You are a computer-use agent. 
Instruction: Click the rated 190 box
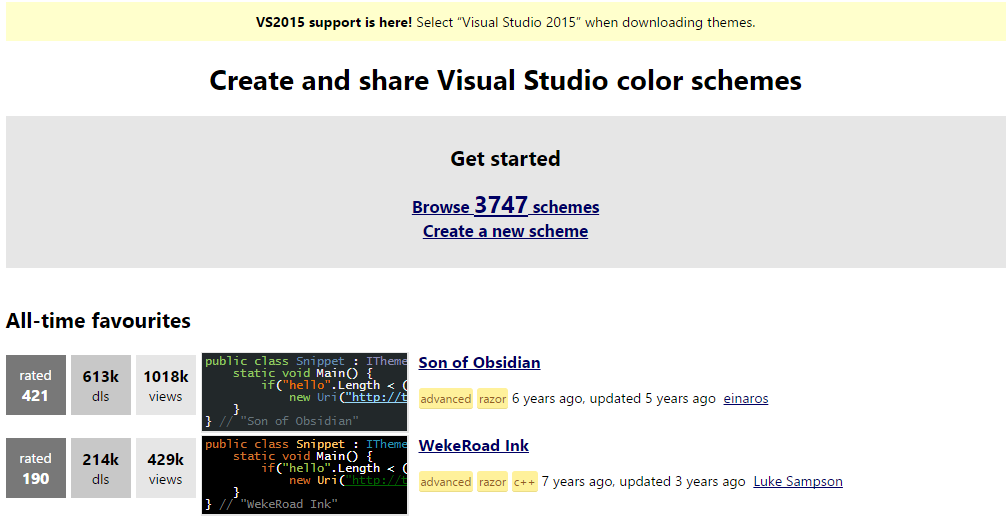(x=36, y=468)
